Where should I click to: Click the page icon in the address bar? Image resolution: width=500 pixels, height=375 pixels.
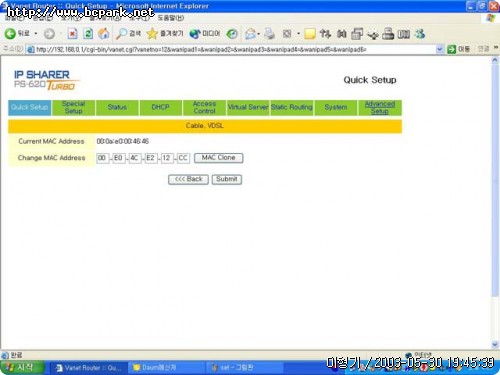31,50
